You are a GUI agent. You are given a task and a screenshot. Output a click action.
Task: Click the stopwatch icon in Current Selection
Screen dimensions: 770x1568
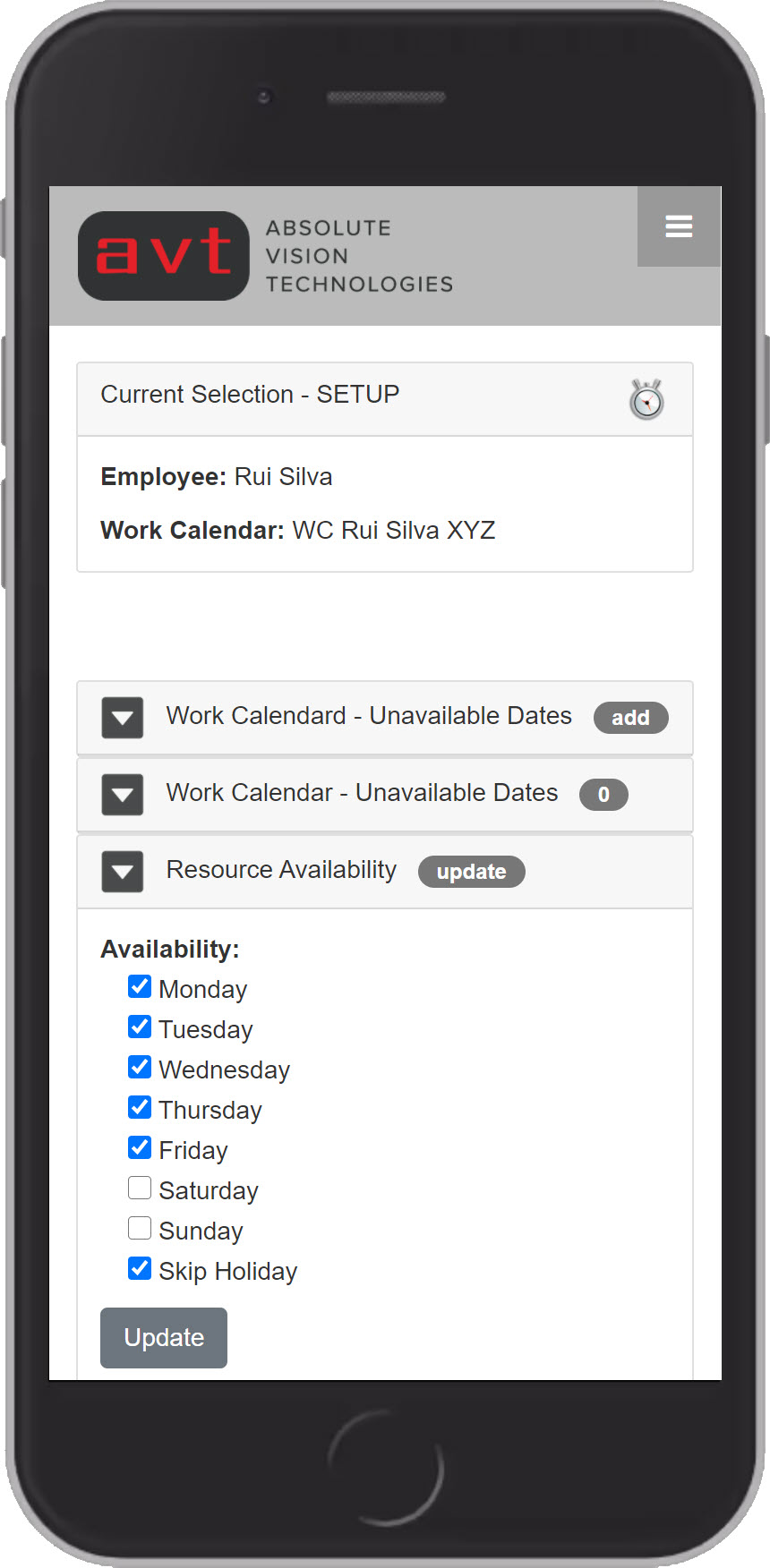pos(646,399)
